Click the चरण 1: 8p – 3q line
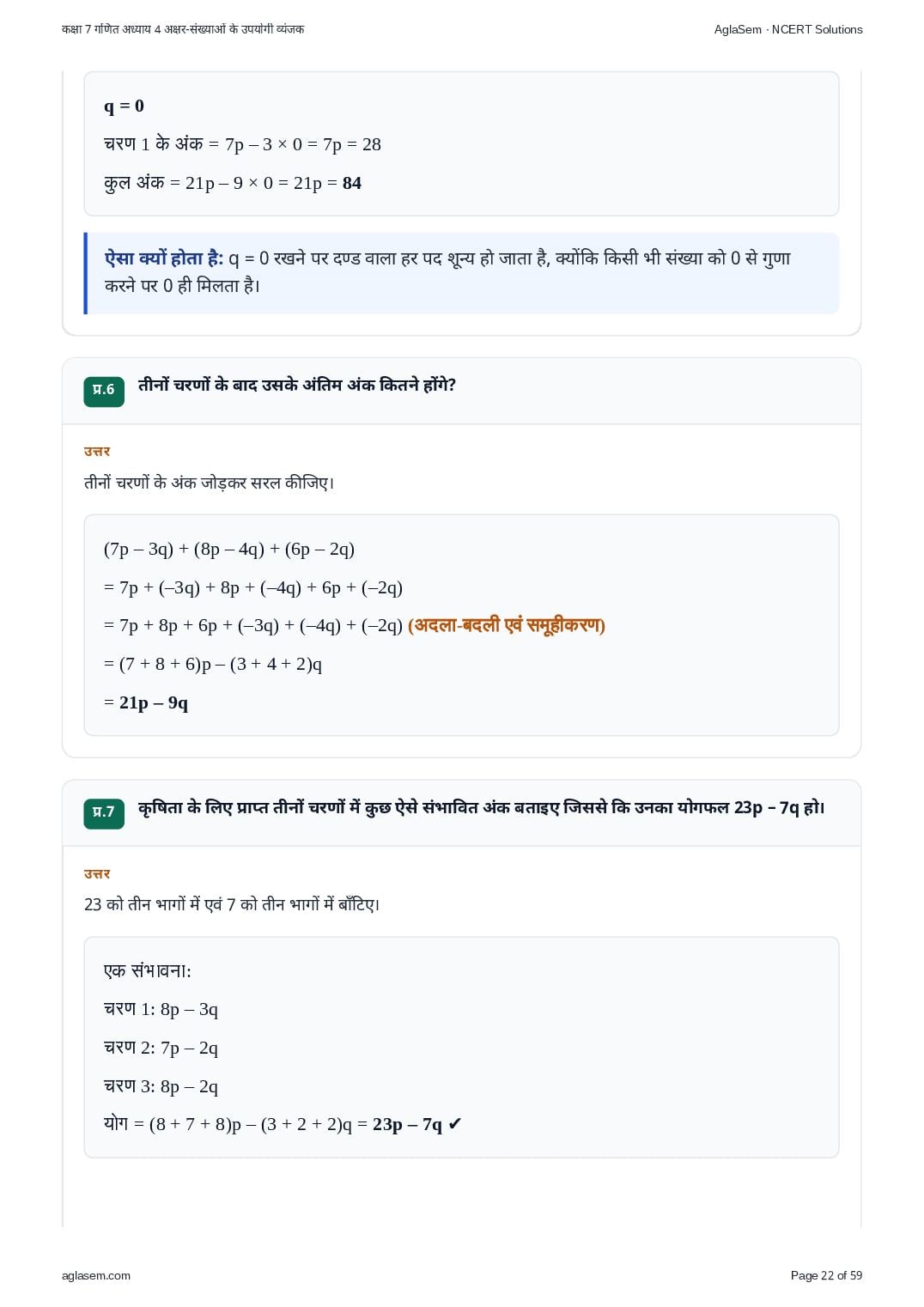Viewport: 924px width, 1307px height. 161,1009
